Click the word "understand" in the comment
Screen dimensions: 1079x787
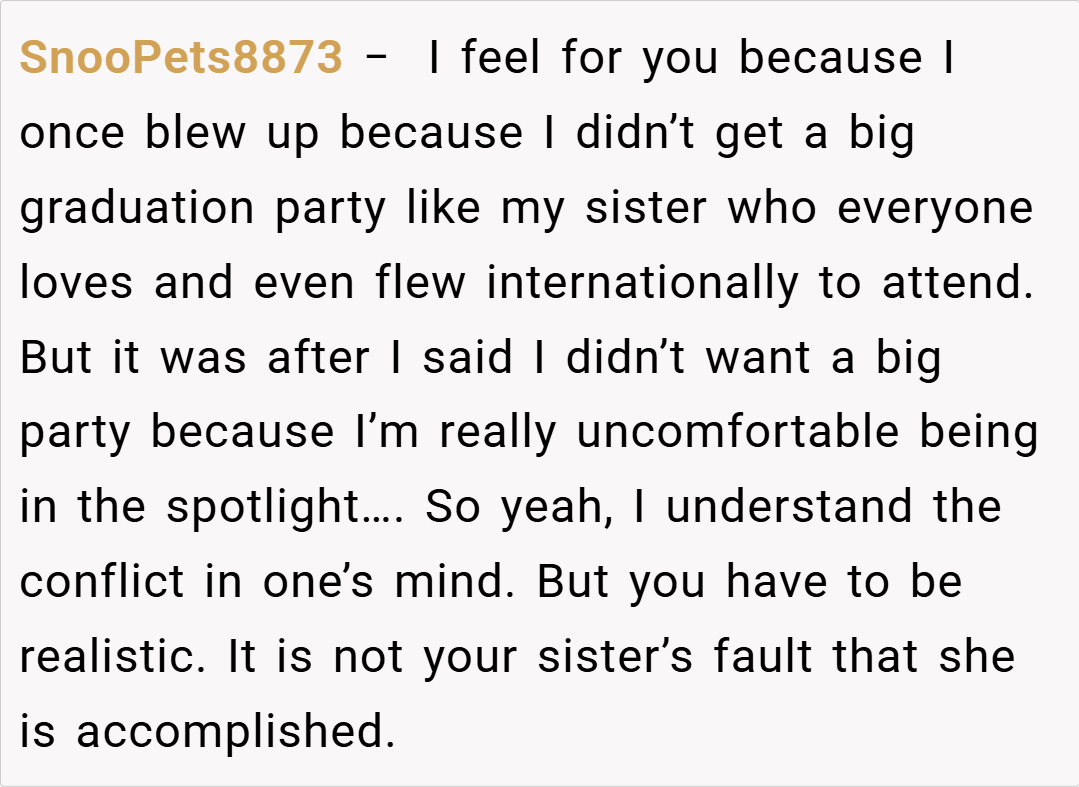791,507
